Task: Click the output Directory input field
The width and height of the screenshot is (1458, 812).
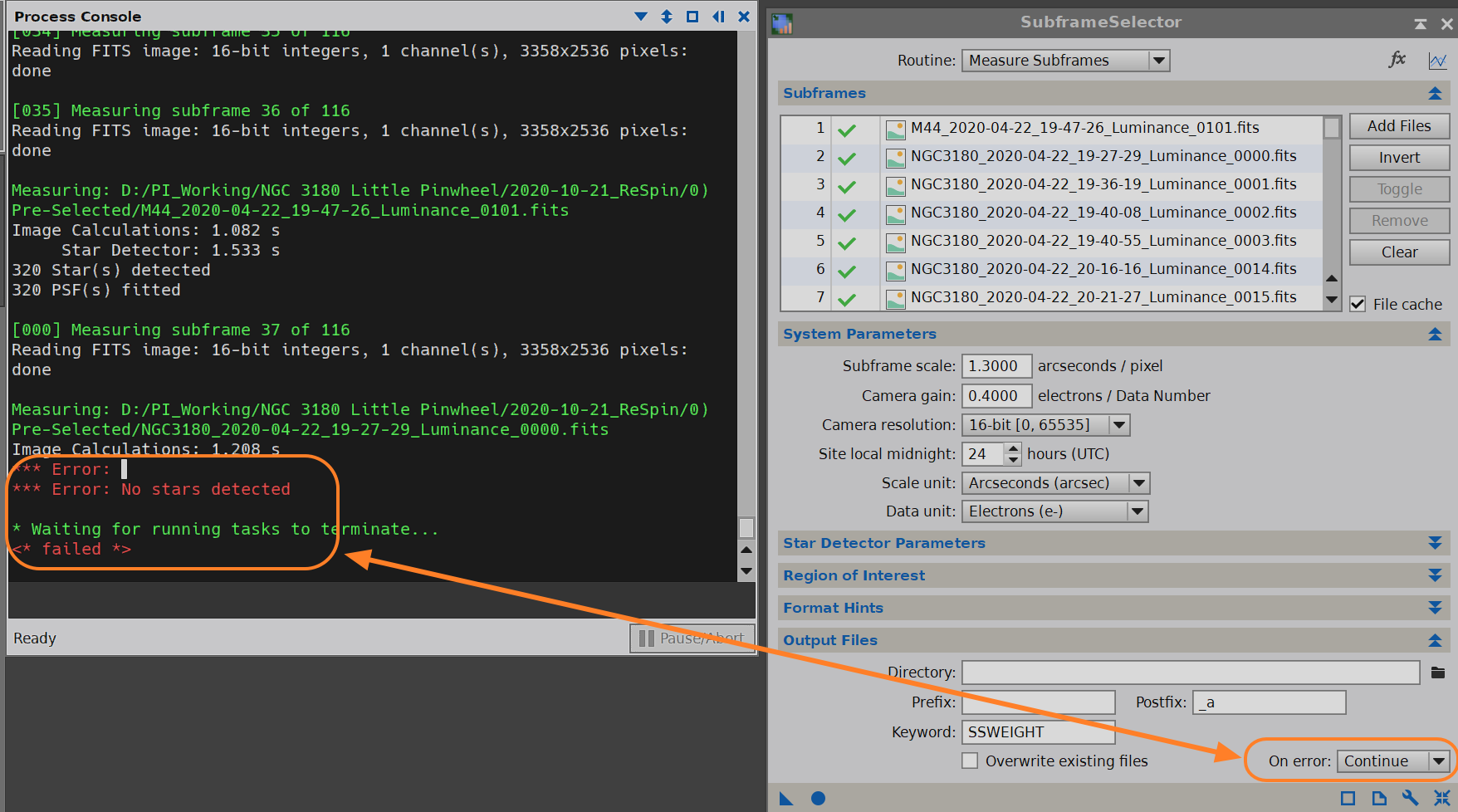Action: coord(1191,673)
